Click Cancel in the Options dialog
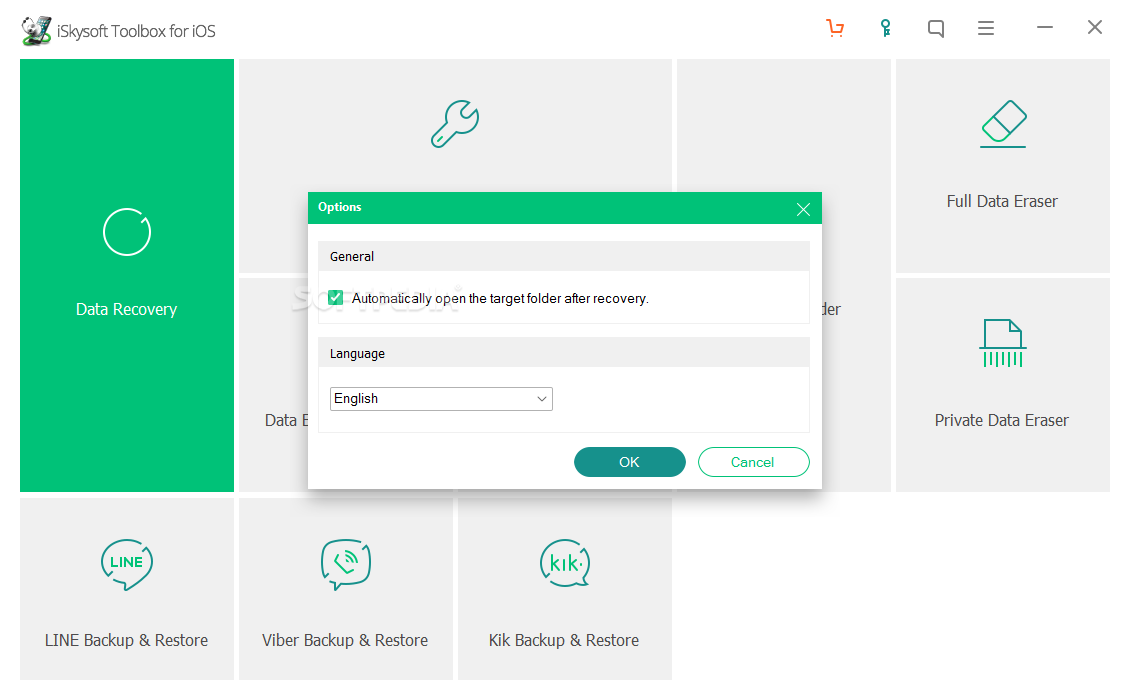The width and height of the screenshot is (1130, 680). pyautogui.click(x=753, y=462)
